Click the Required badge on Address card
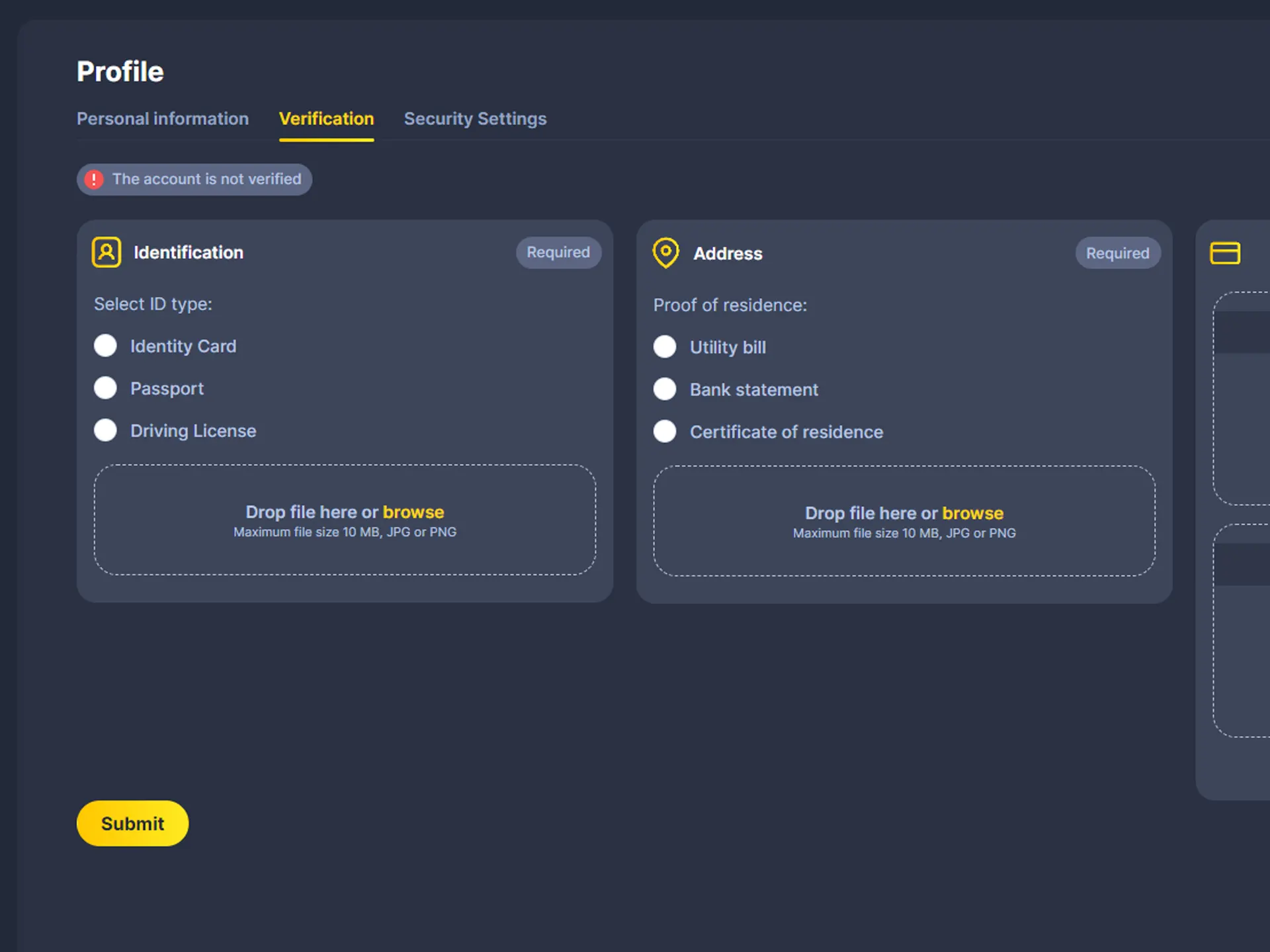1270x952 pixels. point(1117,253)
